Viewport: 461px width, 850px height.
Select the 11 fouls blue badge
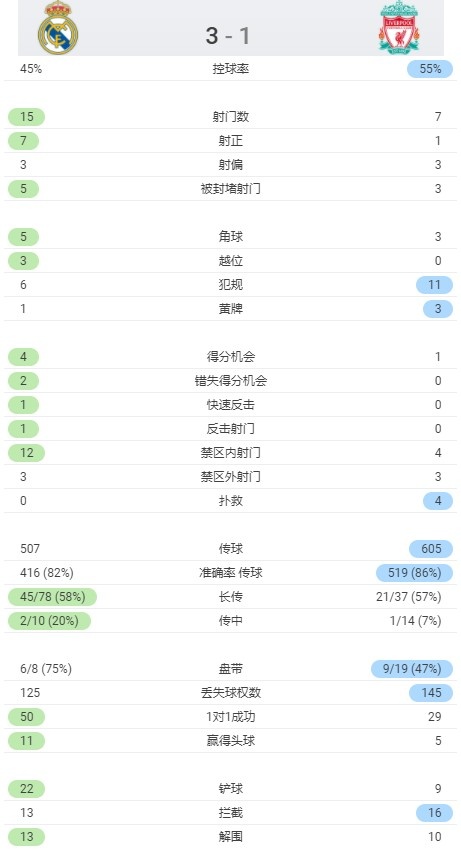coord(434,285)
